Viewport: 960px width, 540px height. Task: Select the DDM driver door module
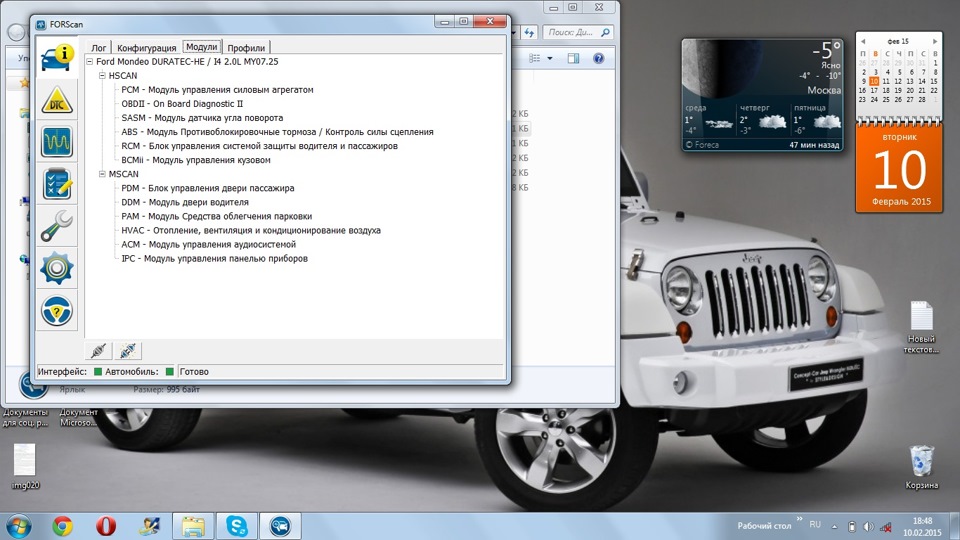pos(185,202)
